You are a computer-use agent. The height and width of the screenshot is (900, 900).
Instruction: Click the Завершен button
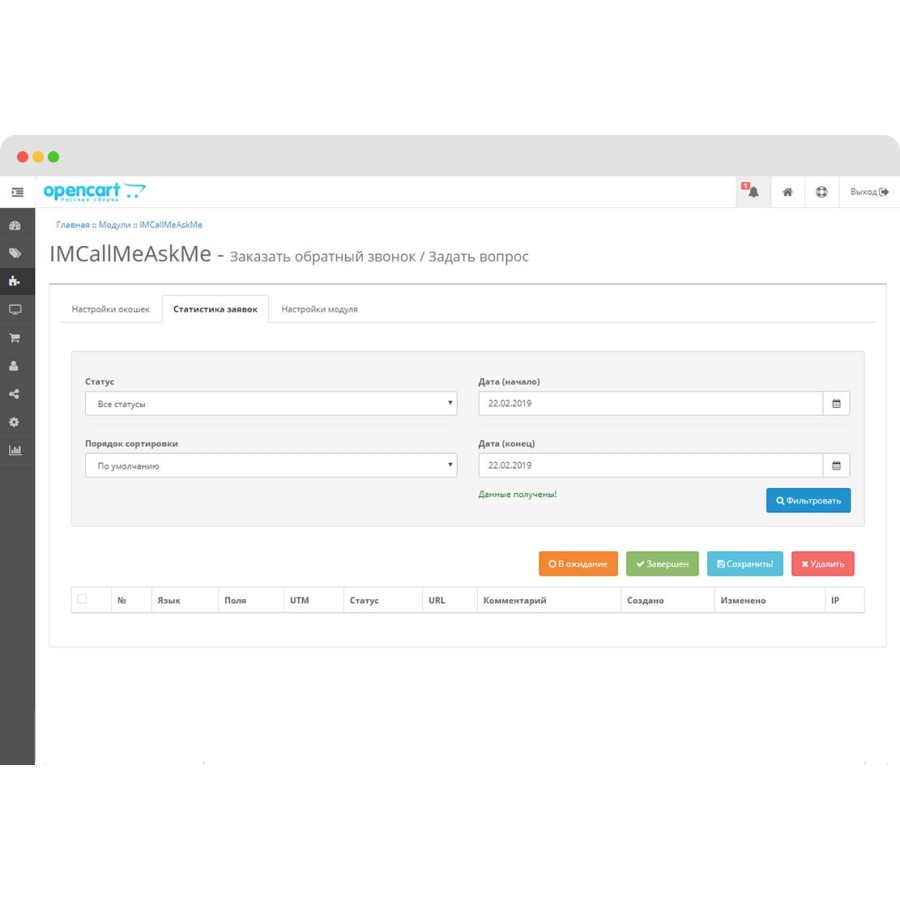[x=662, y=564]
